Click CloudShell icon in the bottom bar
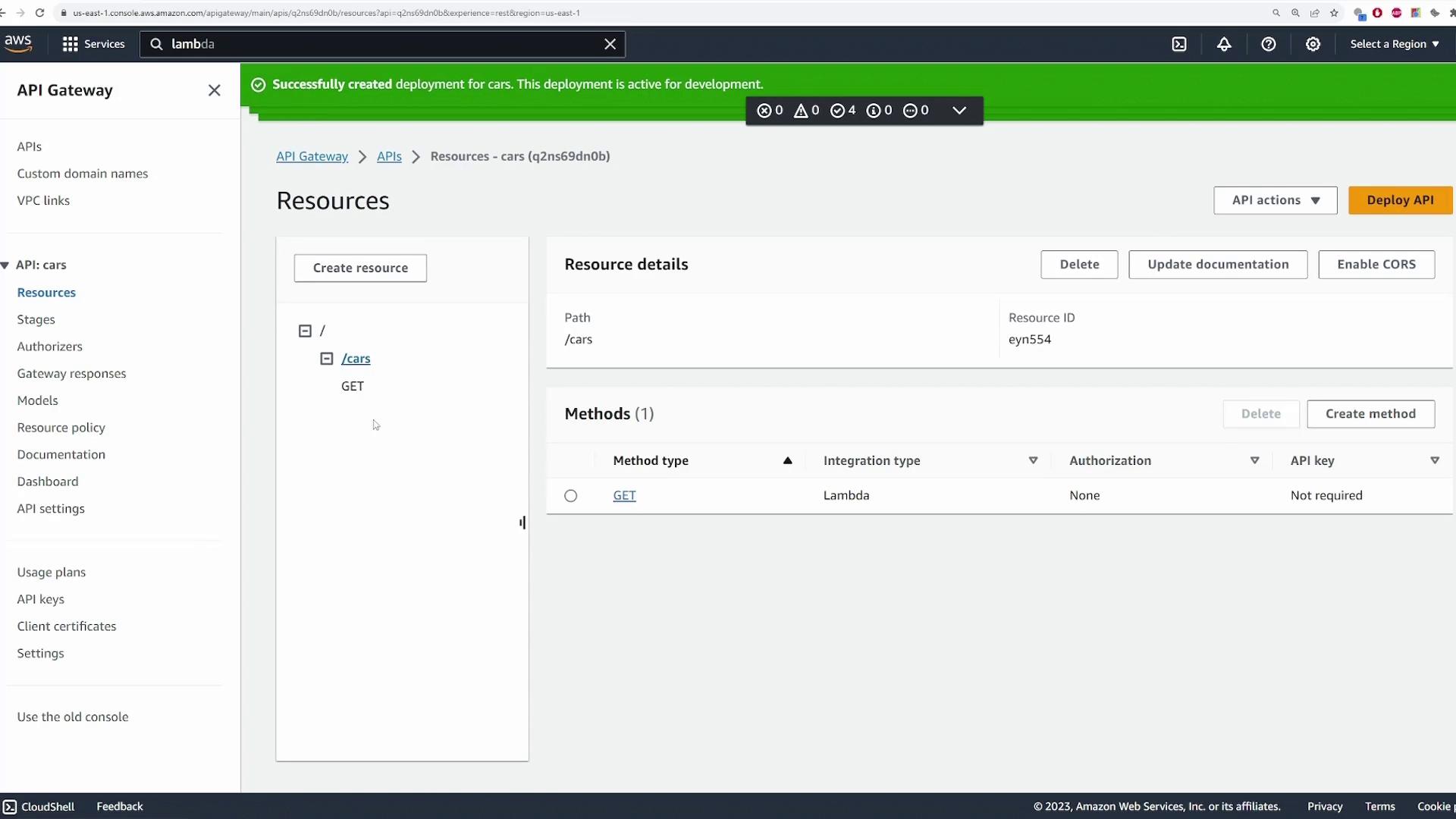The width and height of the screenshot is (1456, 819). [x=10, y=807]
